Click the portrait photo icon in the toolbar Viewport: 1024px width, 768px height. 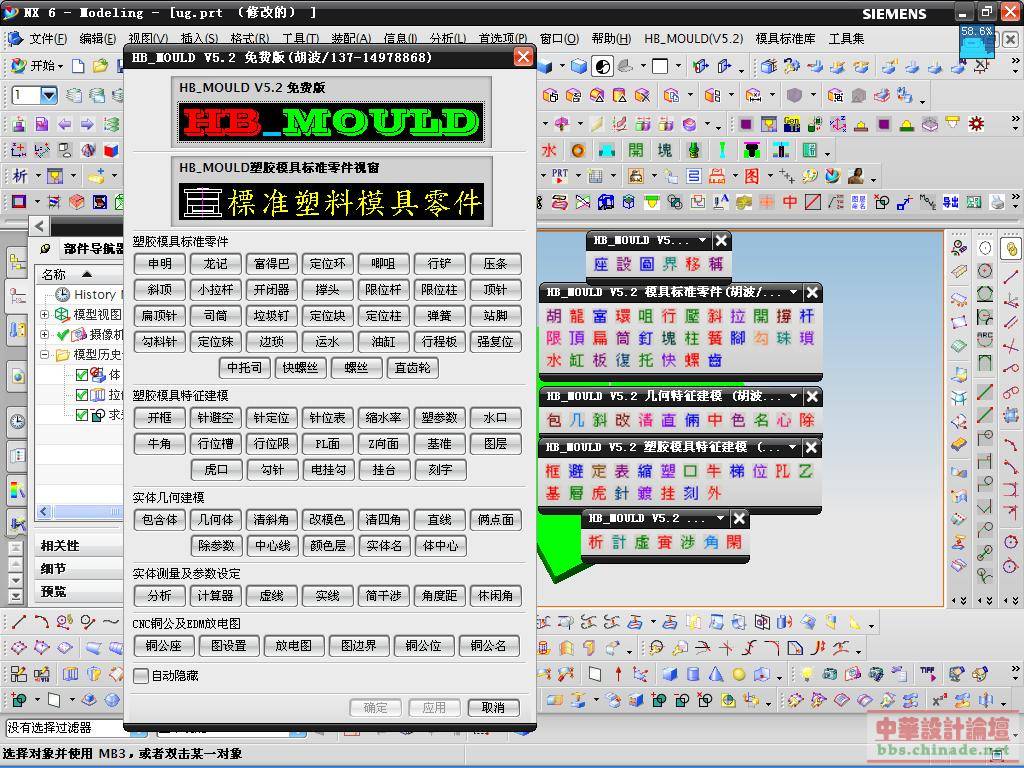click(x=856, y=176)
